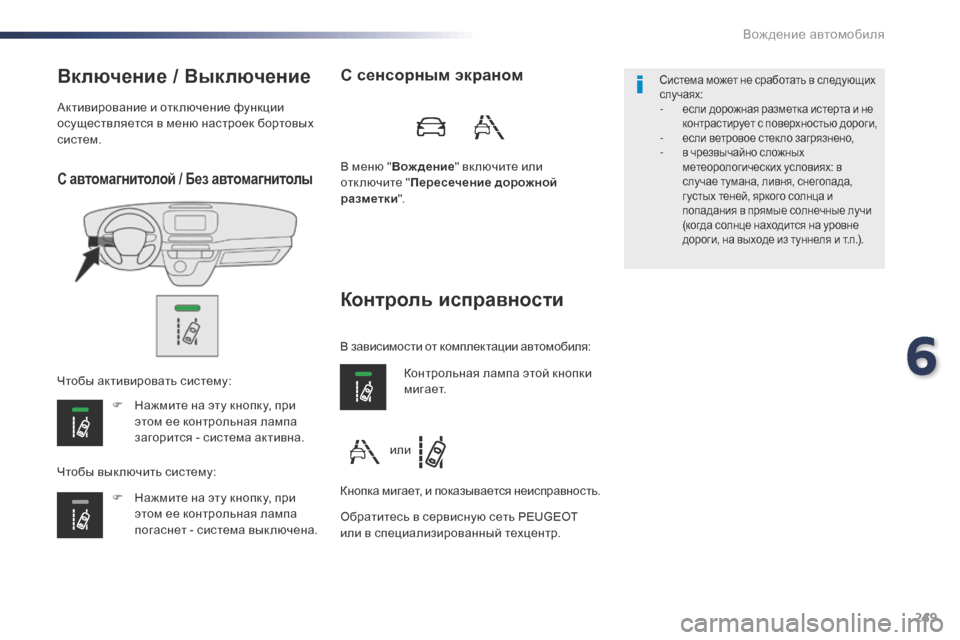Image resolution: width=960 pixels, height=640 pixels.
Task: Click the heading 'Контроль исправности'
Action: click(452, 299)
